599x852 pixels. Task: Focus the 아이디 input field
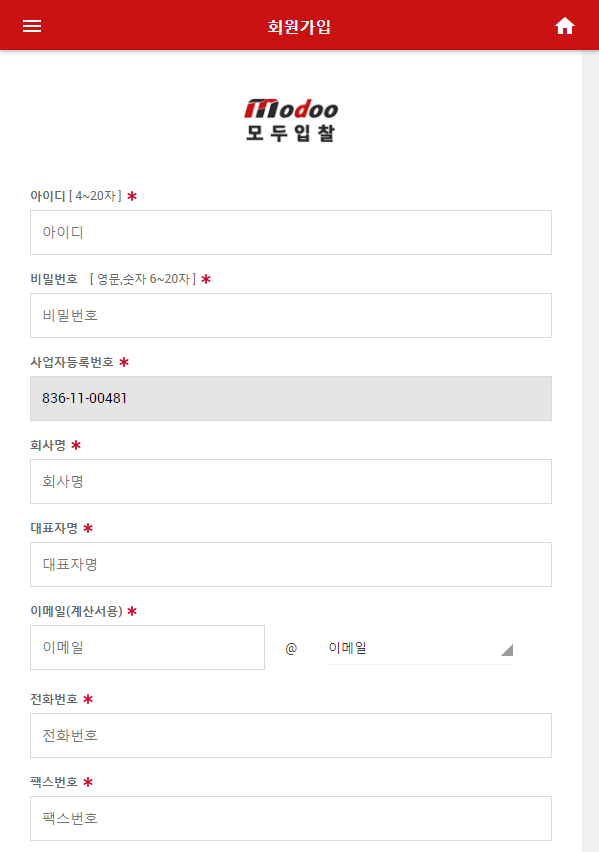click(x=291, y=233)
